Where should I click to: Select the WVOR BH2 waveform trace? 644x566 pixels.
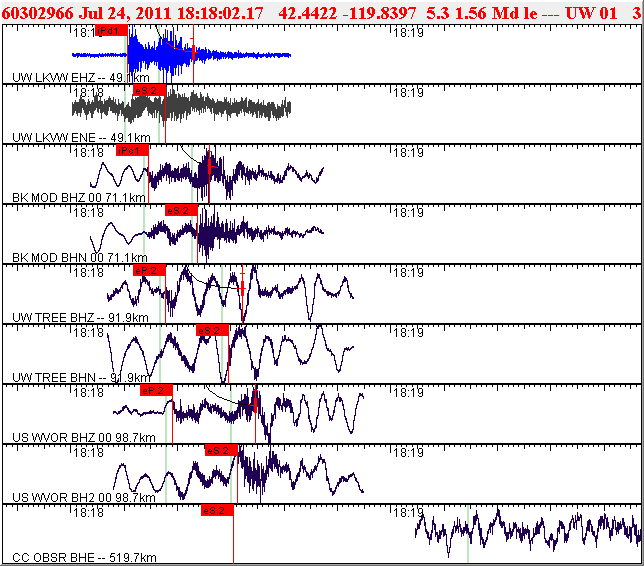[x=238, y=472]
